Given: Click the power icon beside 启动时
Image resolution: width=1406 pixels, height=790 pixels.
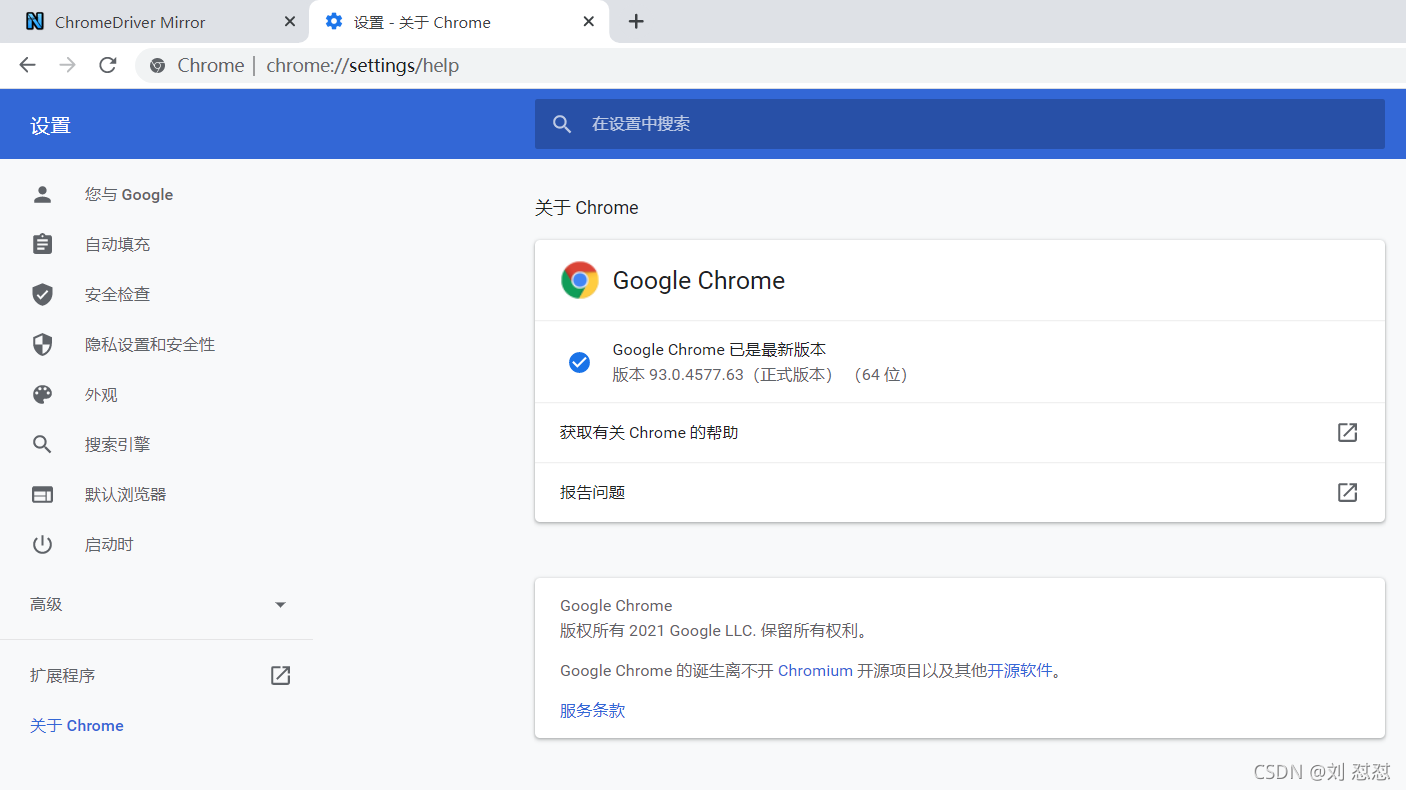Looking at the screenshot, I should pos(42,545).
